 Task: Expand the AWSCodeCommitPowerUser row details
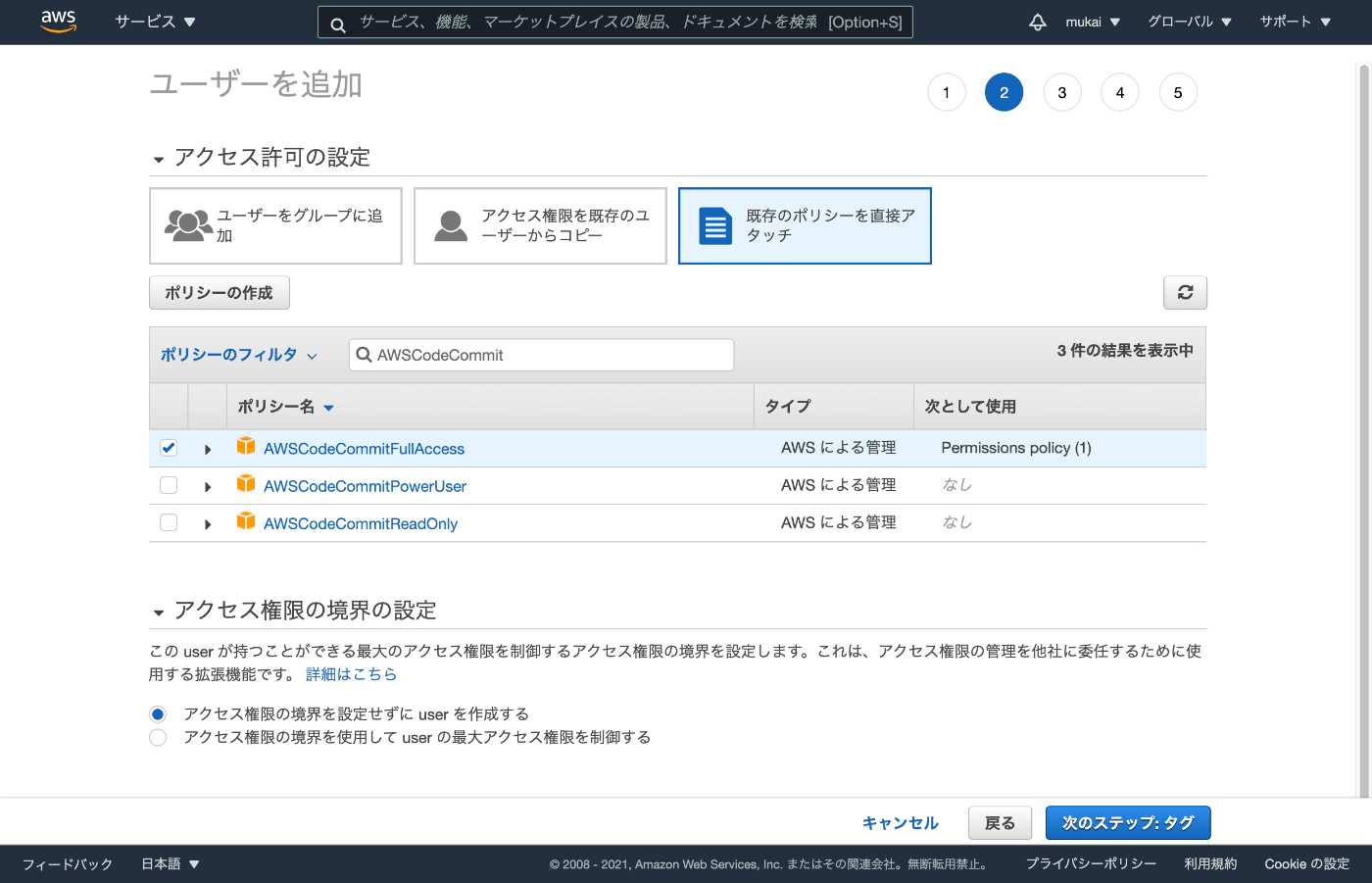(x=208, y=486)
